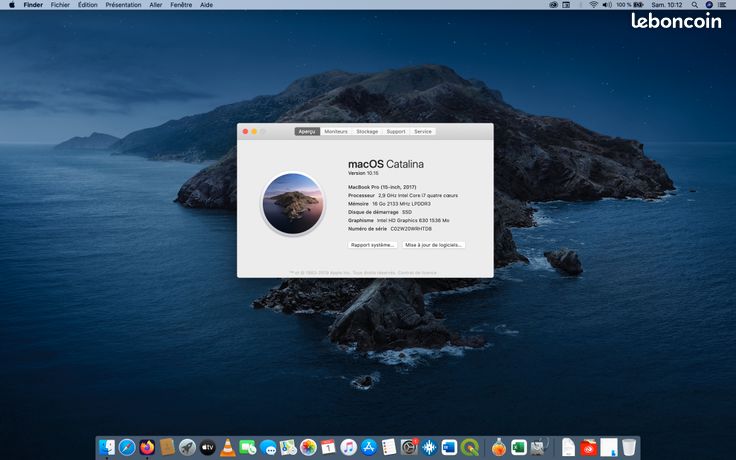Open the Apple TV app in dock

tap(207, 447)
